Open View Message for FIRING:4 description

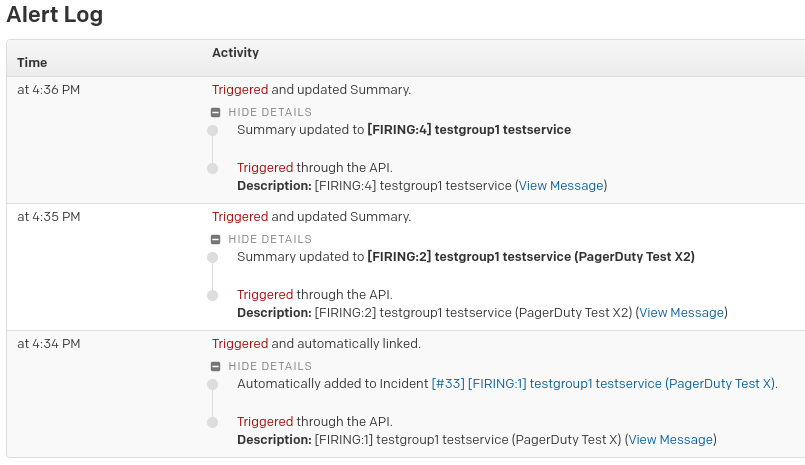tap(561, 186)
